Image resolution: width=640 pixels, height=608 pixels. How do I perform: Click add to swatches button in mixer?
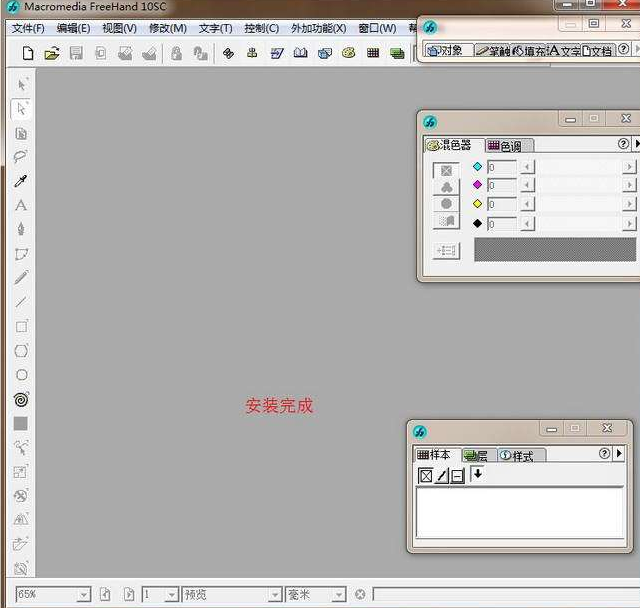tap(446, 250)
